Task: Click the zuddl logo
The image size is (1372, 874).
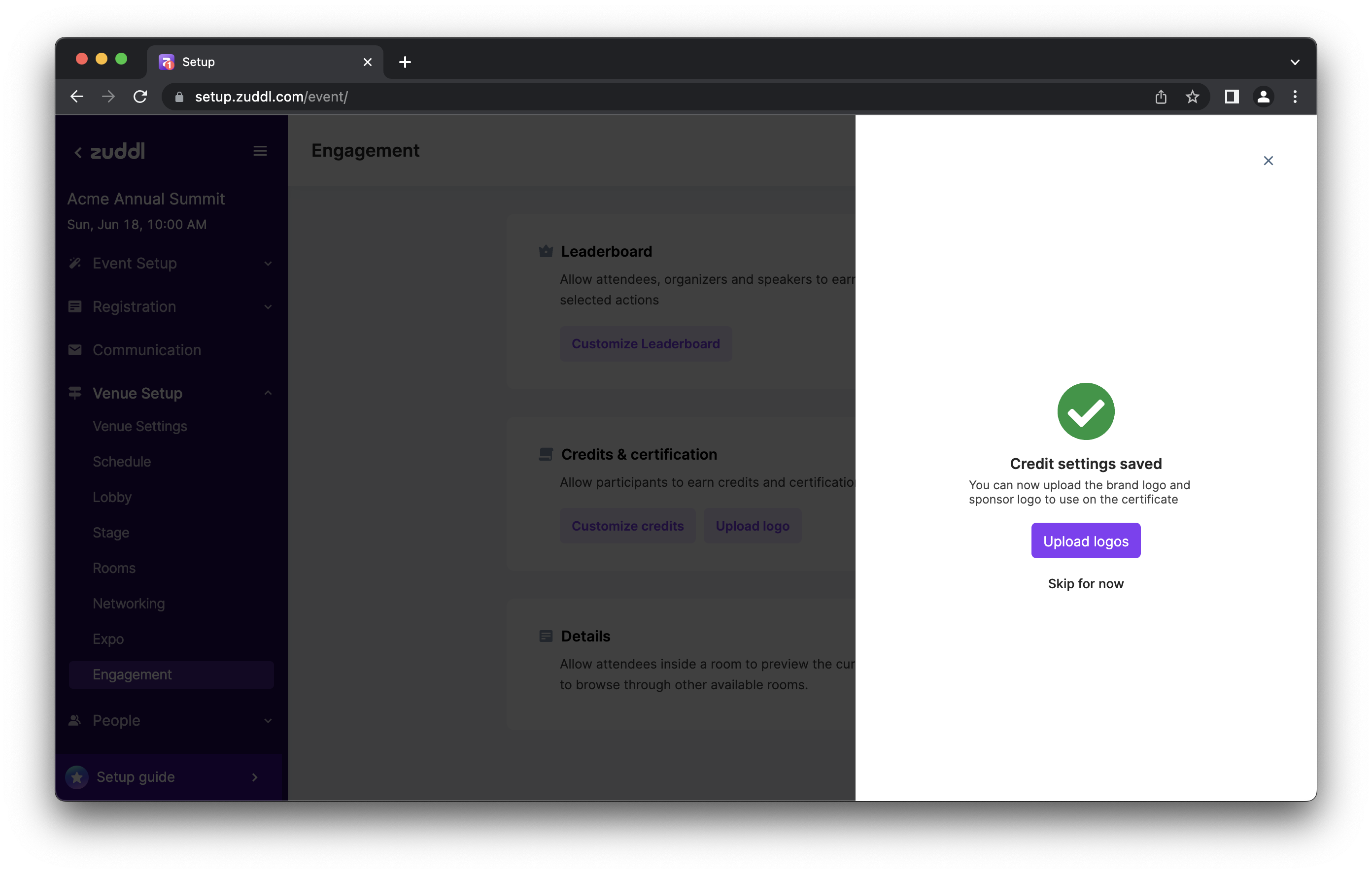Action: coord(116,151)
